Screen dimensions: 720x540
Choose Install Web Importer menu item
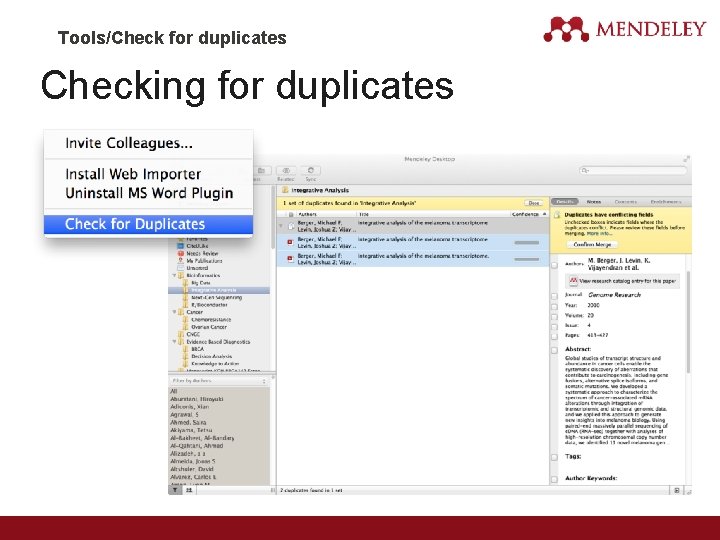(133, 174)
